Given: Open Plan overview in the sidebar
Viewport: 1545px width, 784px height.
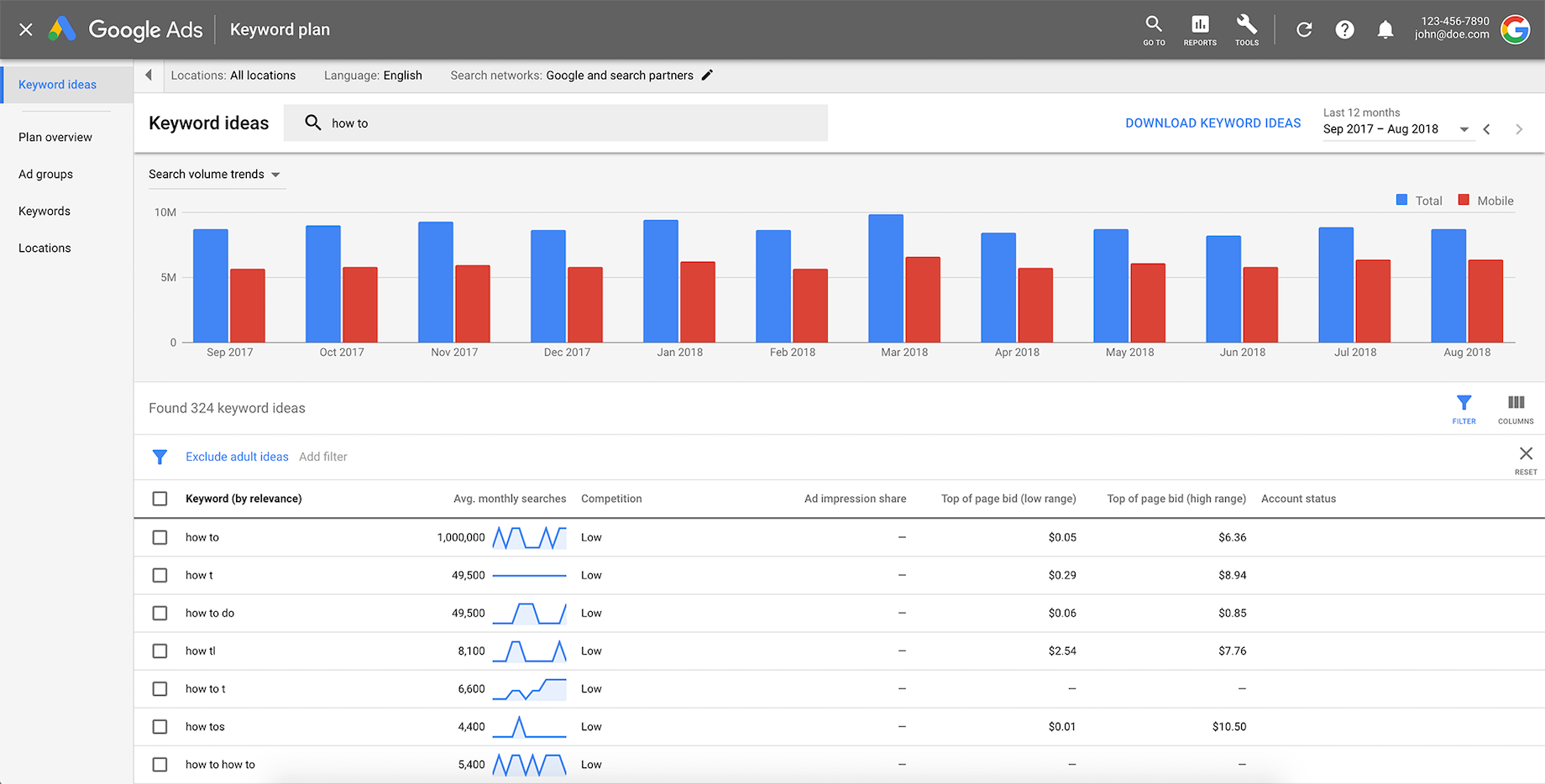Looking at the screenshot, I should [x=55, y=137].
